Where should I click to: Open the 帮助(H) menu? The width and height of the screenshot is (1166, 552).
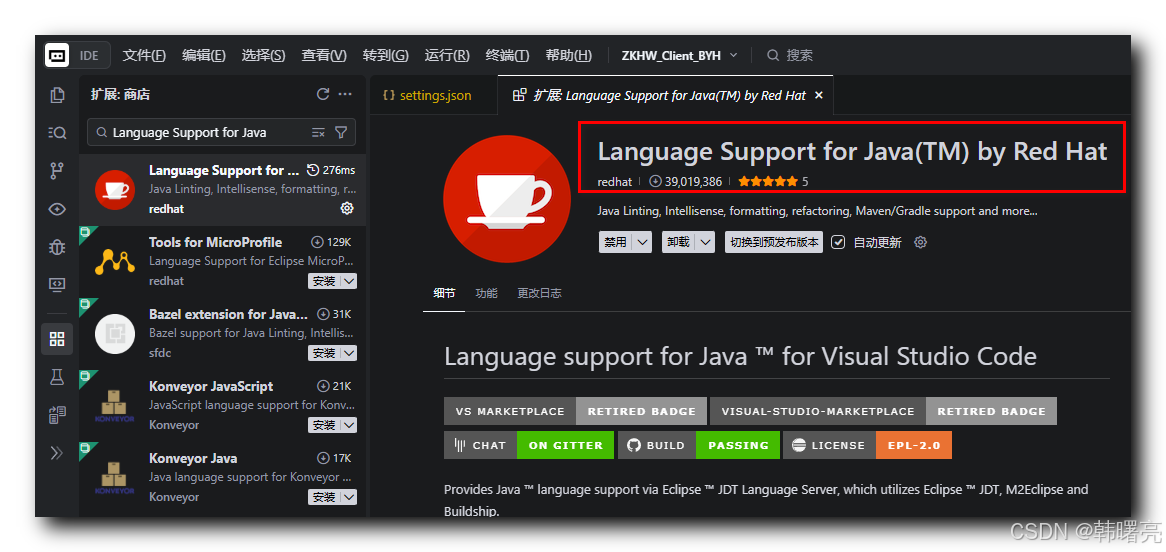pyautogui.click(x=569, y=55)
